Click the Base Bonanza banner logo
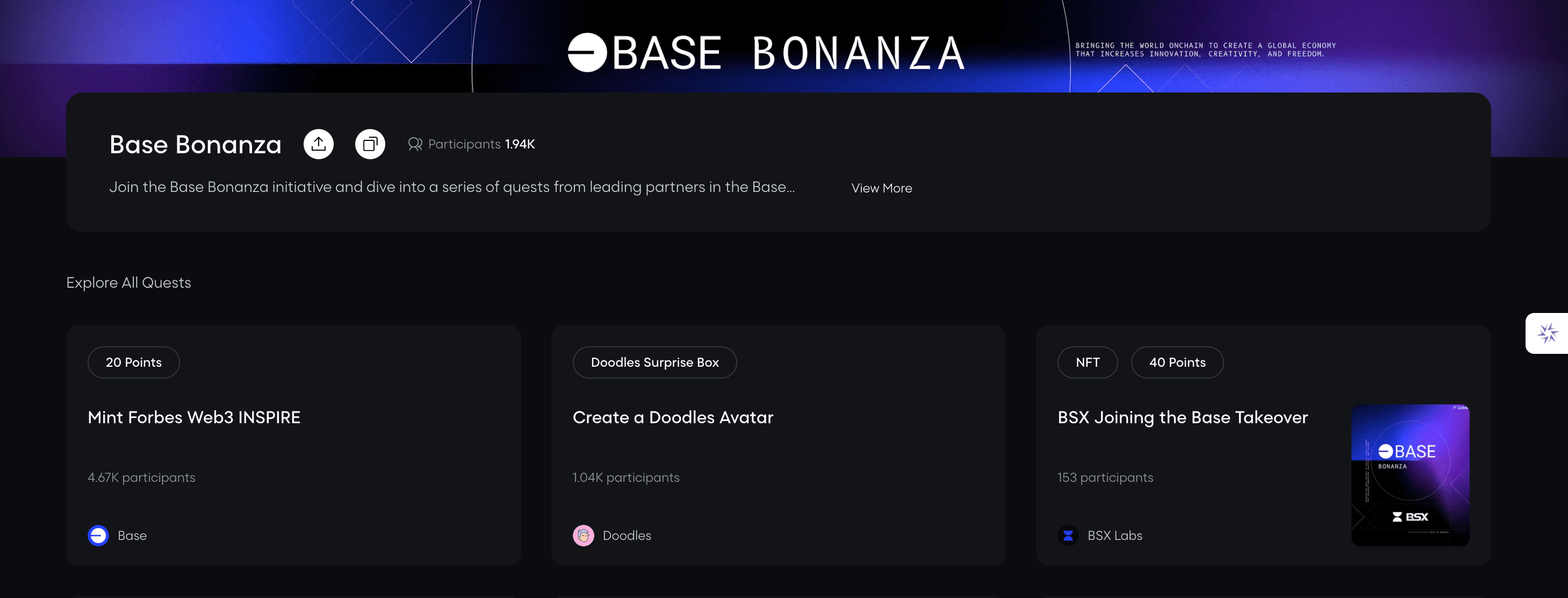 [766, 52]
